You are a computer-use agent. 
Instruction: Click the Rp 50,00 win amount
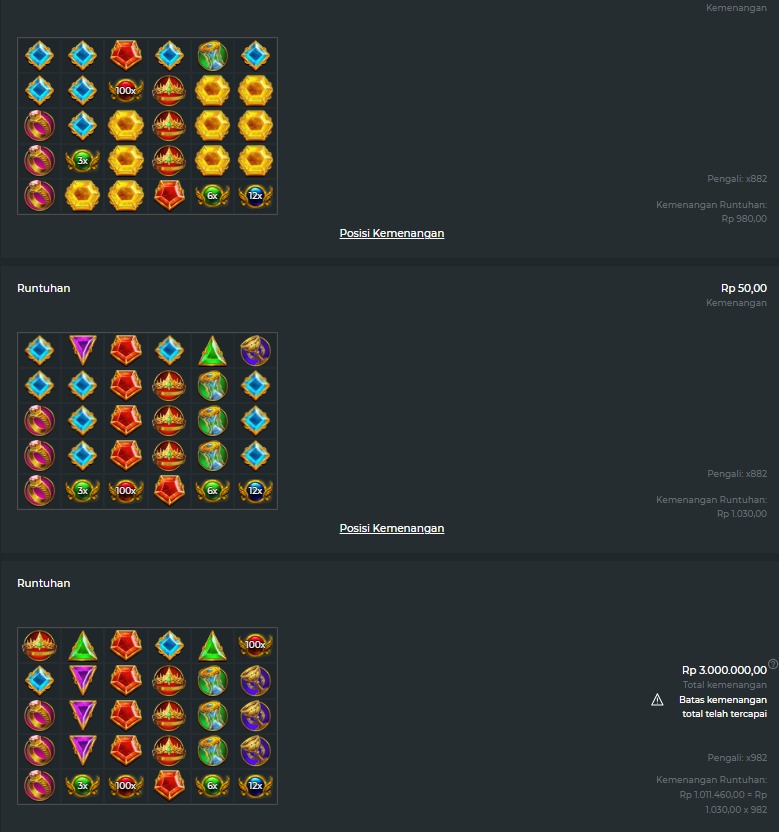[743, 288]
